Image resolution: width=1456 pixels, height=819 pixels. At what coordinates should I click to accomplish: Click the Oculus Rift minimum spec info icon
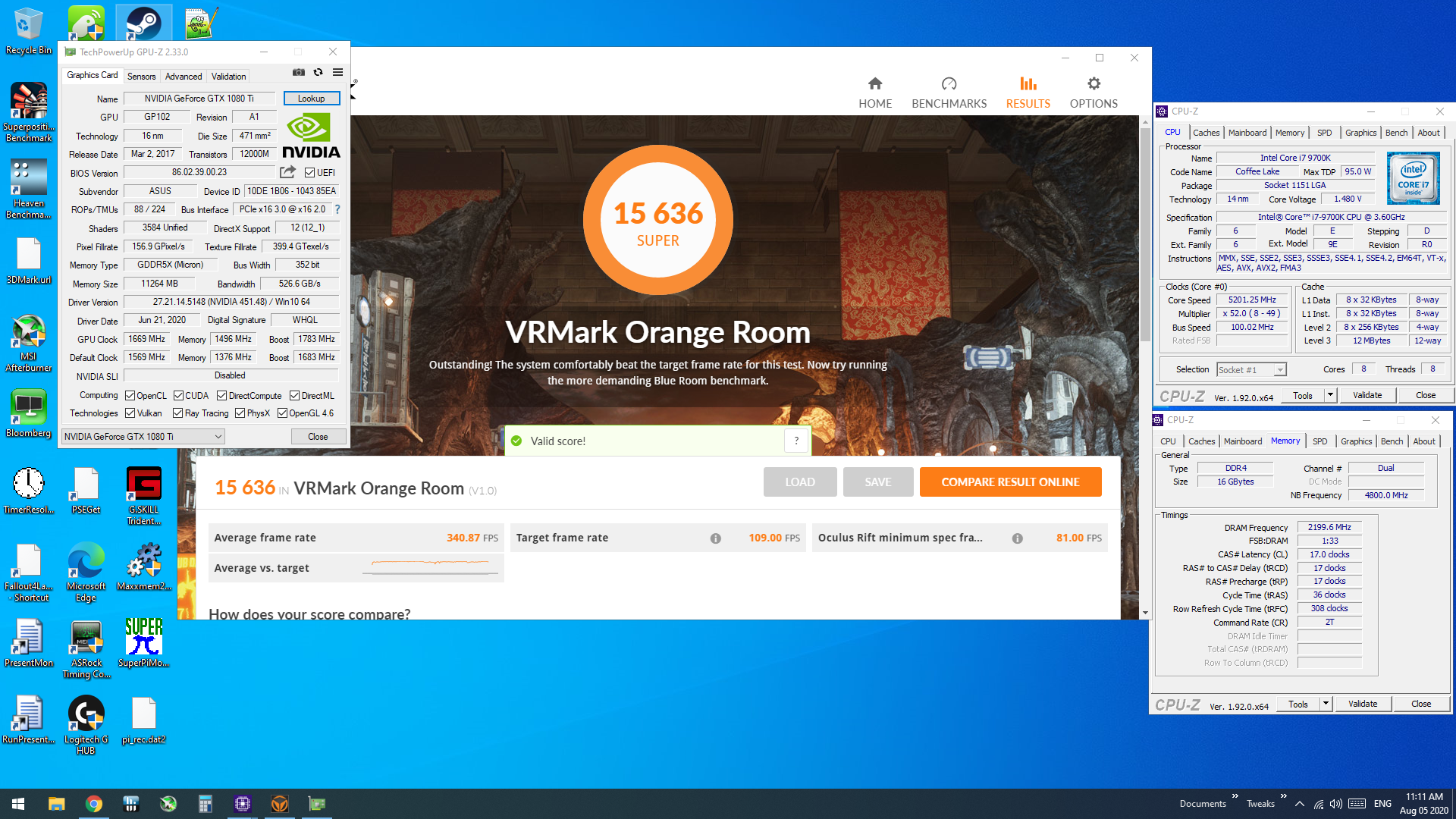tap(1017, 538)
